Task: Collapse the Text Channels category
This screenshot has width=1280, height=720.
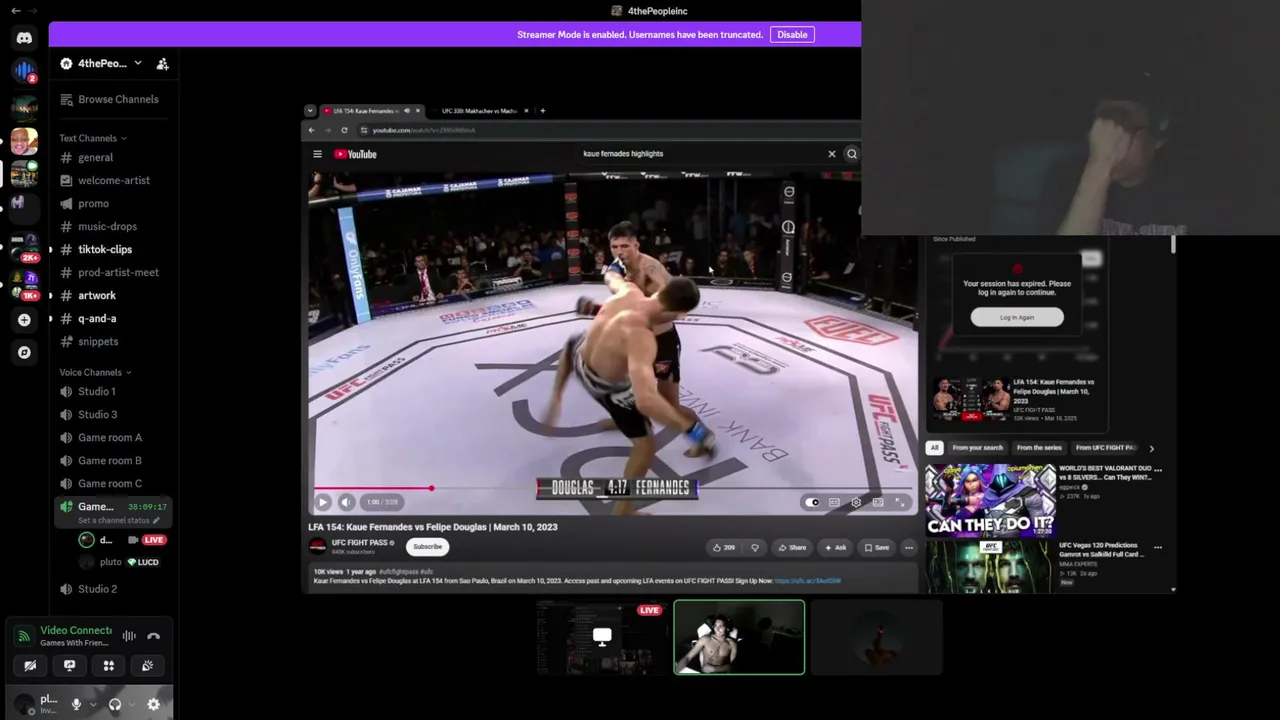Action: (93, 138)
